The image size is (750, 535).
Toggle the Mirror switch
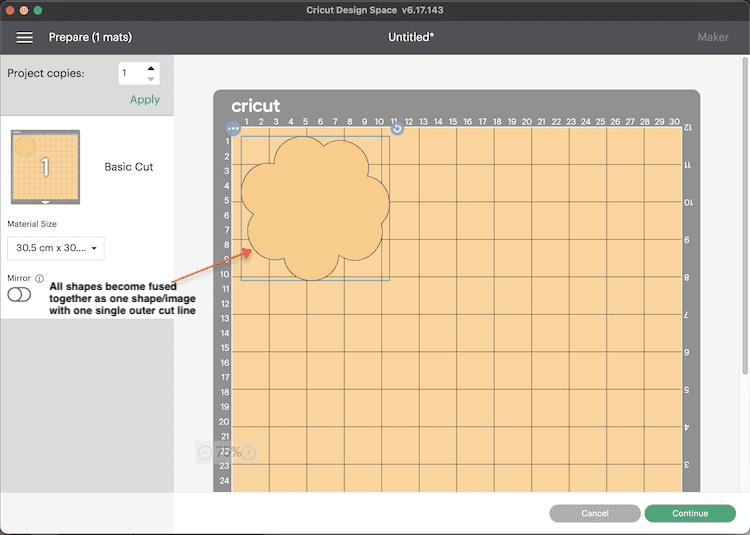19,295
